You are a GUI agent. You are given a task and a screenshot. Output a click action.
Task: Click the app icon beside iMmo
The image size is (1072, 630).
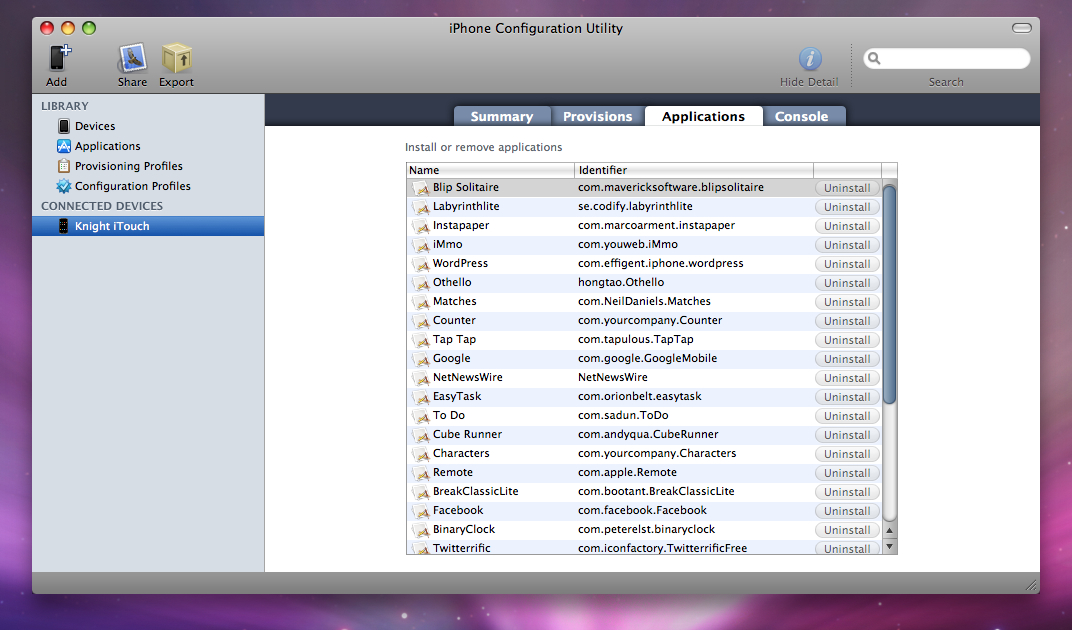click(420, 245)
